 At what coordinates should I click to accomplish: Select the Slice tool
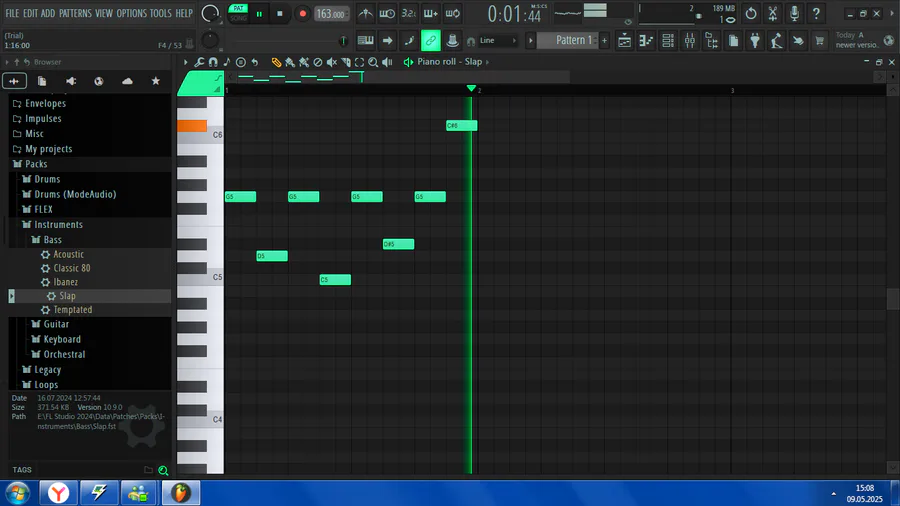(x=346, y=62)
